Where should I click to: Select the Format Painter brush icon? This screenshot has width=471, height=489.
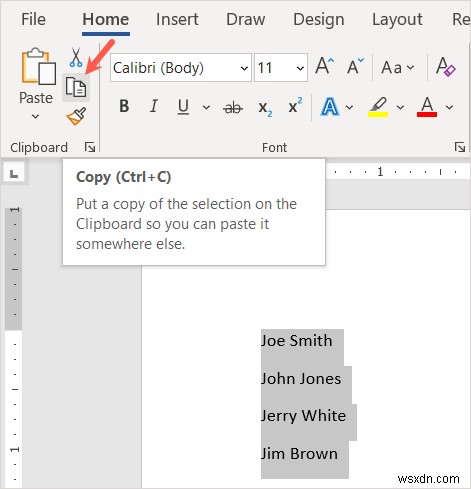coord(76,116)
